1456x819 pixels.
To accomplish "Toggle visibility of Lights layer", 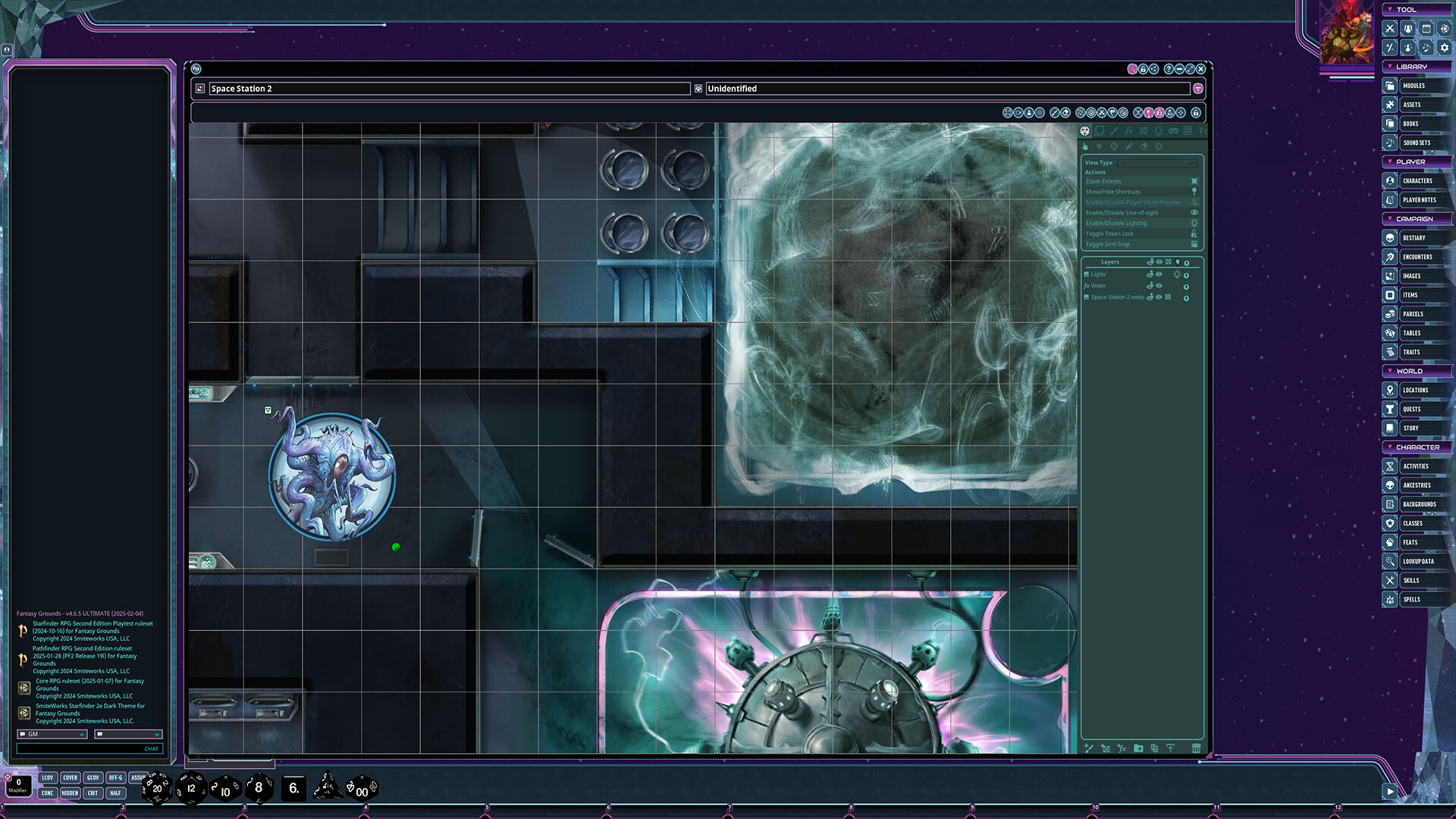I will pyautogui.click(x=1159, y=275).
